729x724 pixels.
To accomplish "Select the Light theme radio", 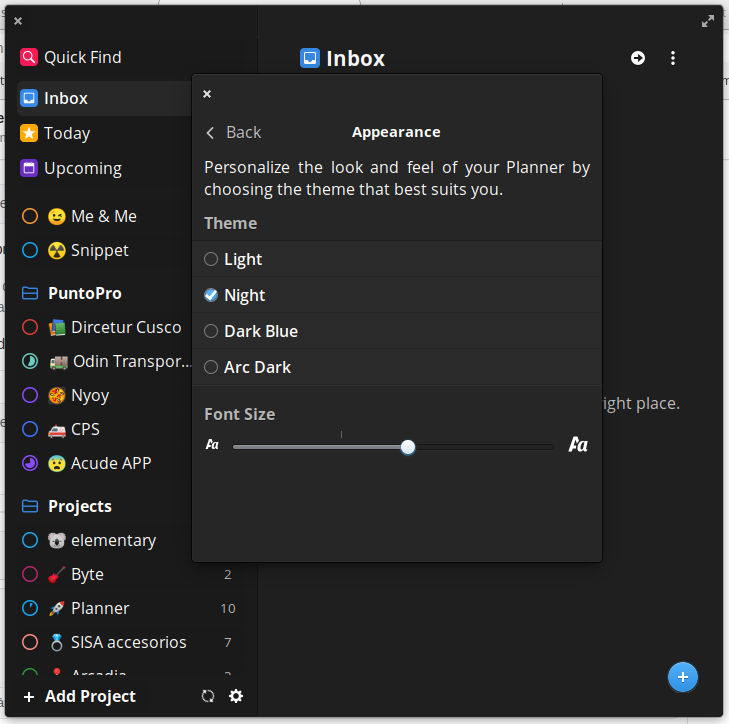I will point(211,259).
